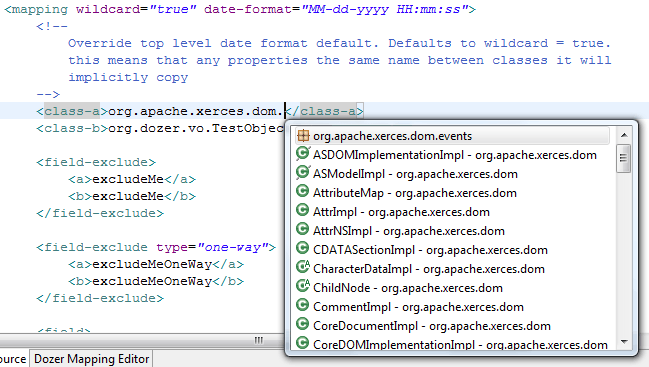The width and height of the screenshot is (649, 367).
Task: Click the AttributeMap class icon
Action: [x=303, y=192]
